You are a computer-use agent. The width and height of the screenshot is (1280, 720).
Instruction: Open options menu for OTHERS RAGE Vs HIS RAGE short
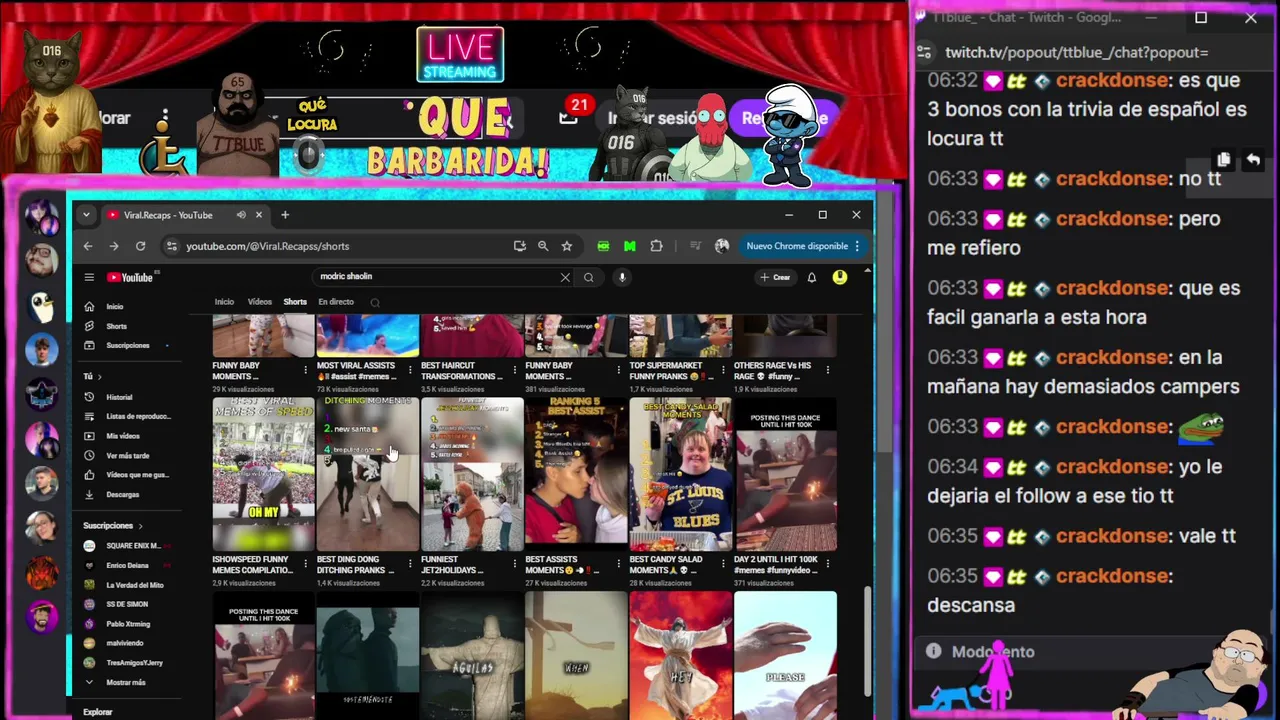pos(828,370)
